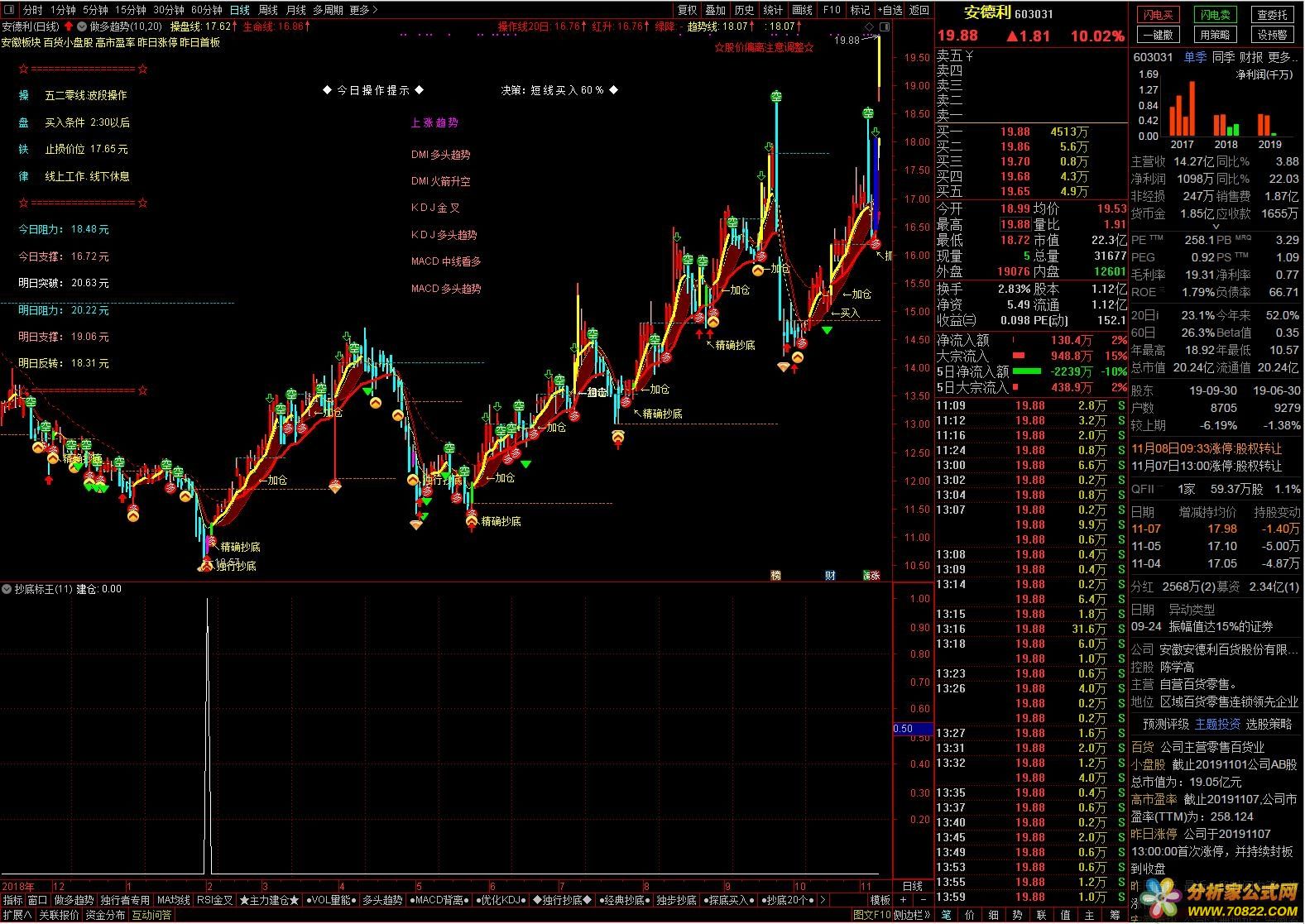The image size is (1305, 924).
Task: Open F10 company info
Action: click(832, 10)
